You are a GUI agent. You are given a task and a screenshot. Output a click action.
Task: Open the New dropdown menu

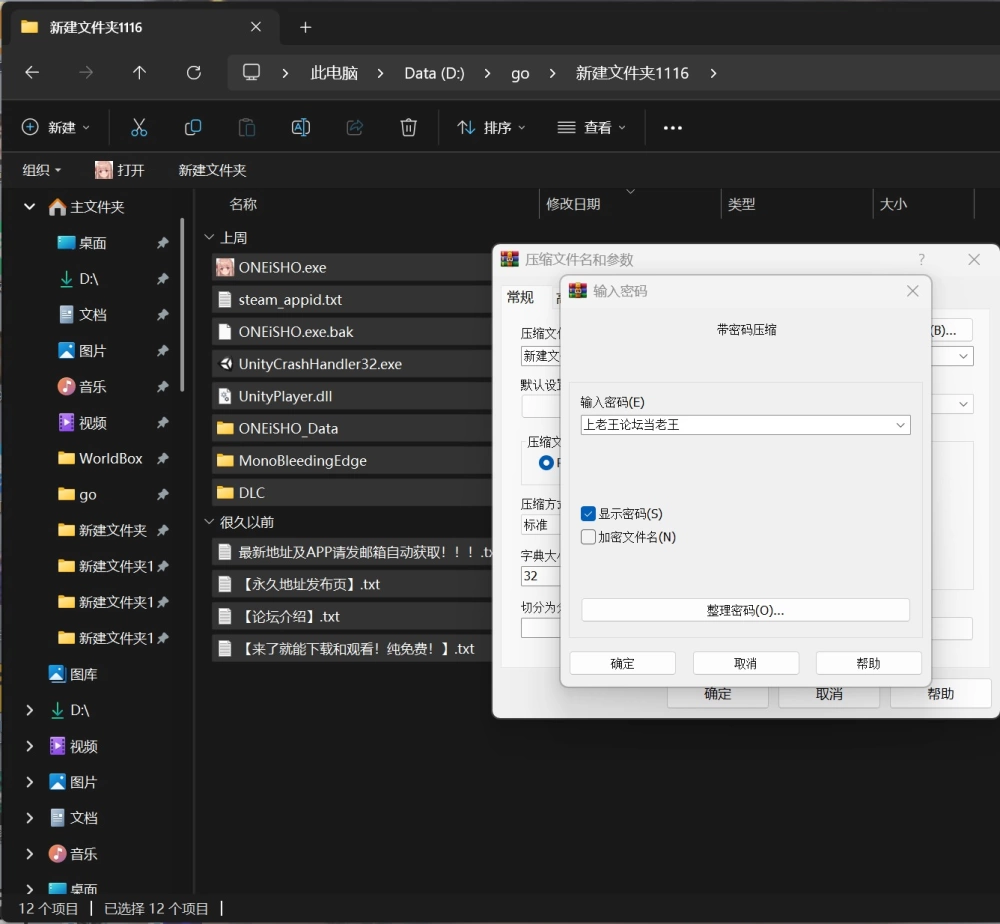coord(55,128)
